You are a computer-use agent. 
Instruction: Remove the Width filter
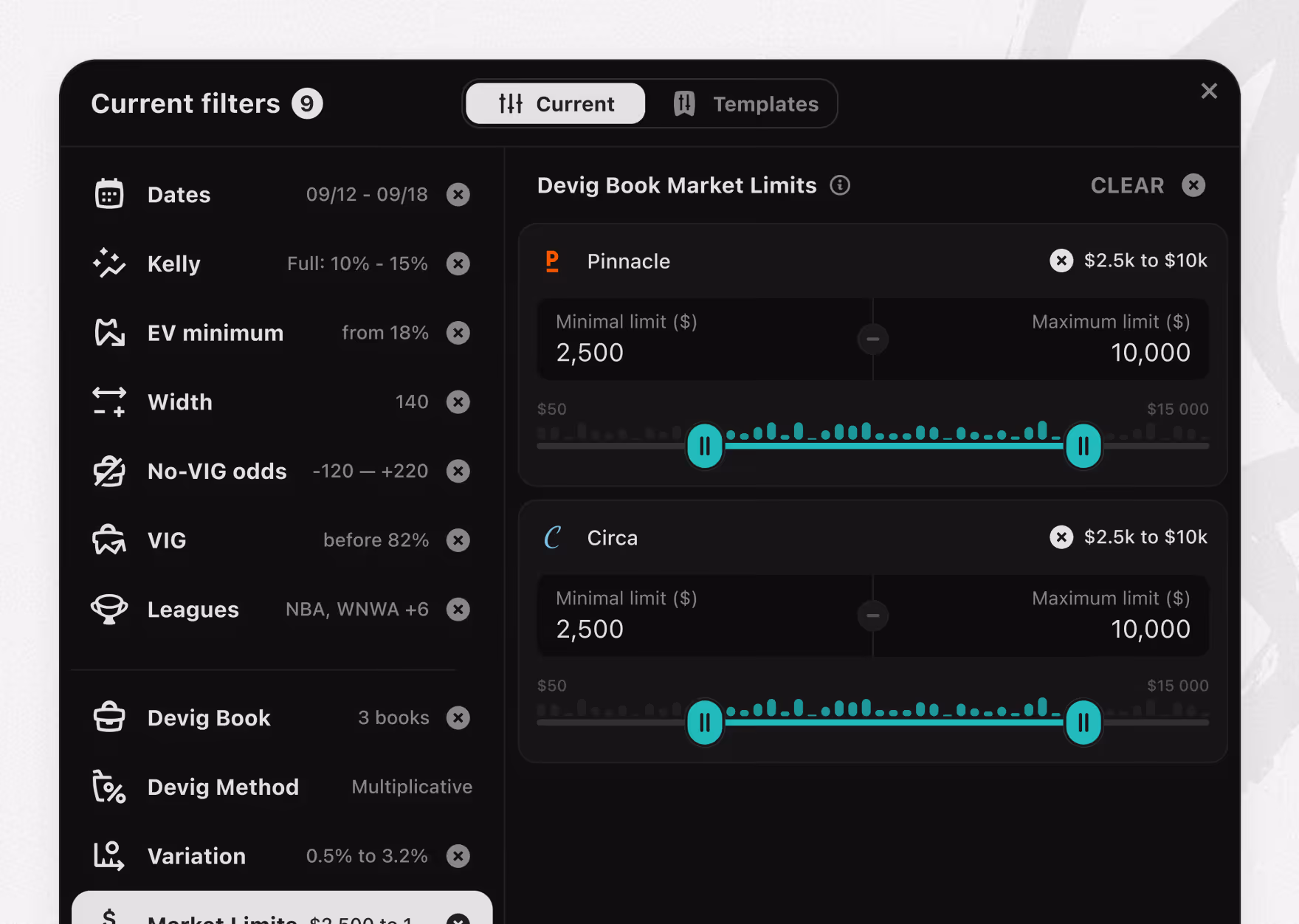(458, 401)
